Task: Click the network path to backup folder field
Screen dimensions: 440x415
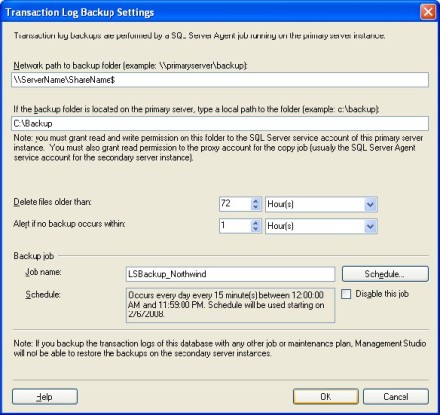Action: (220, 80)
